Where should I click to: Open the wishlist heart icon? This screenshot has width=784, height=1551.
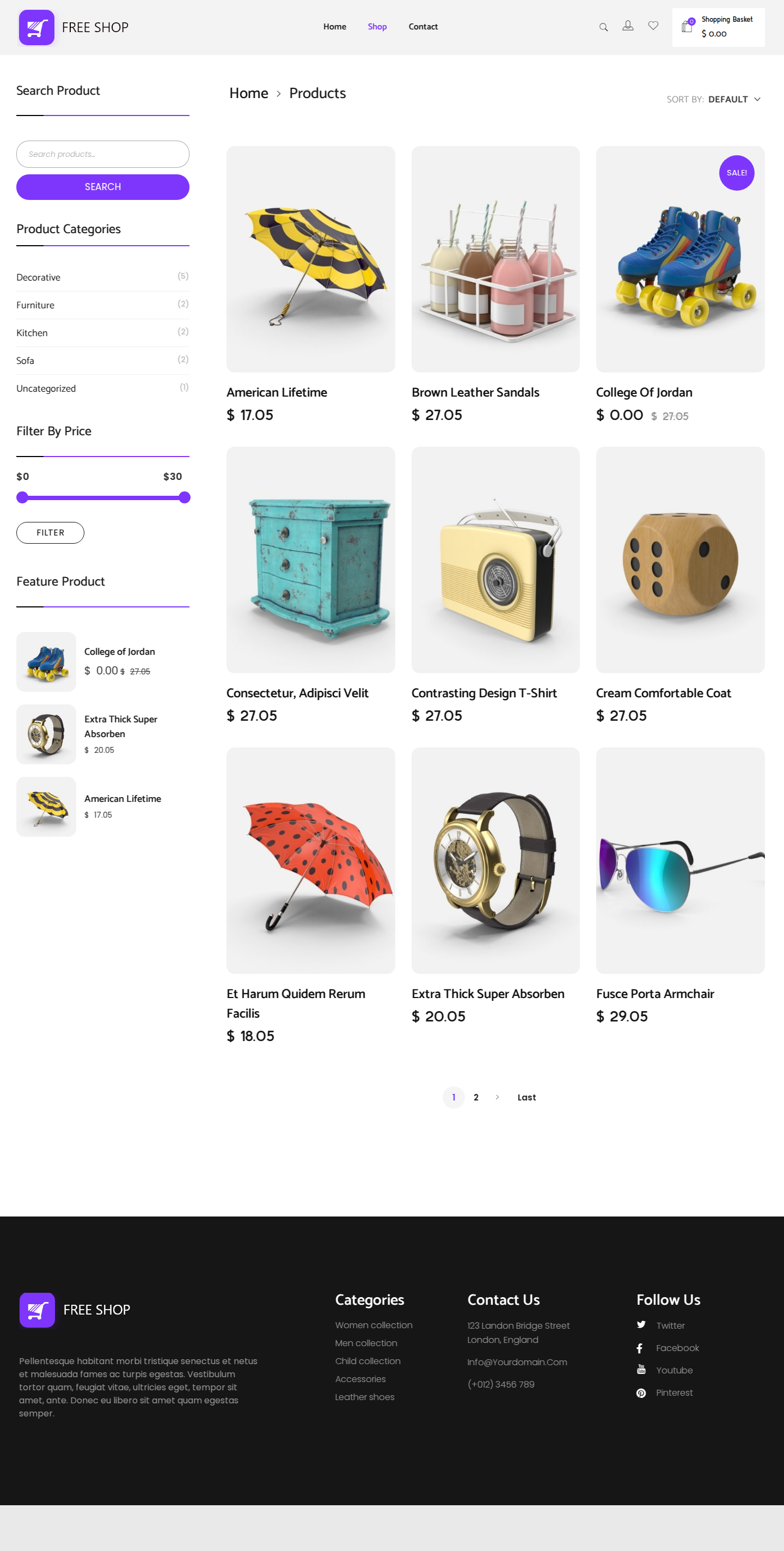click(x=653, y=26)
